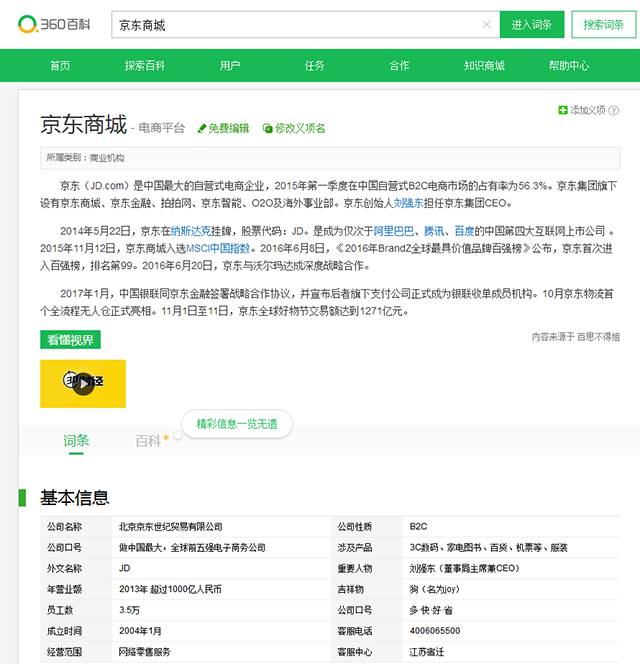Open the yellow video thumbnail
640x664 pixels.
83,384
